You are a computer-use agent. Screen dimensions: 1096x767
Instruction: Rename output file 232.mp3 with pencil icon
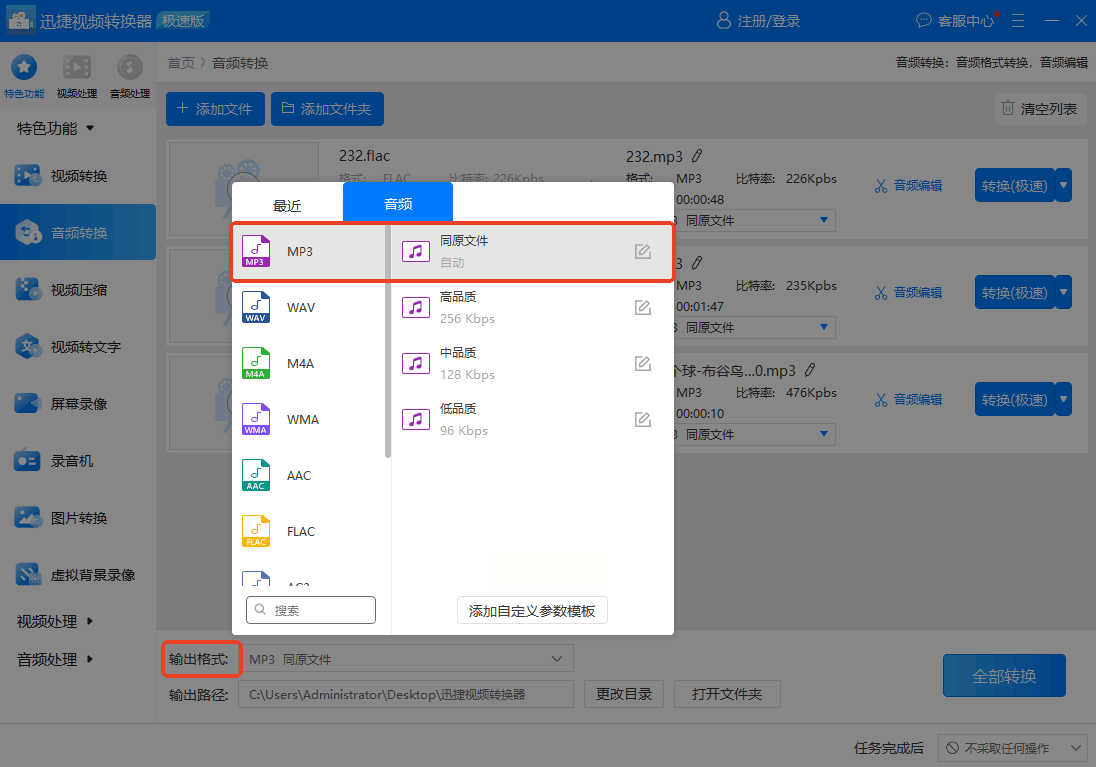(697, 156)
